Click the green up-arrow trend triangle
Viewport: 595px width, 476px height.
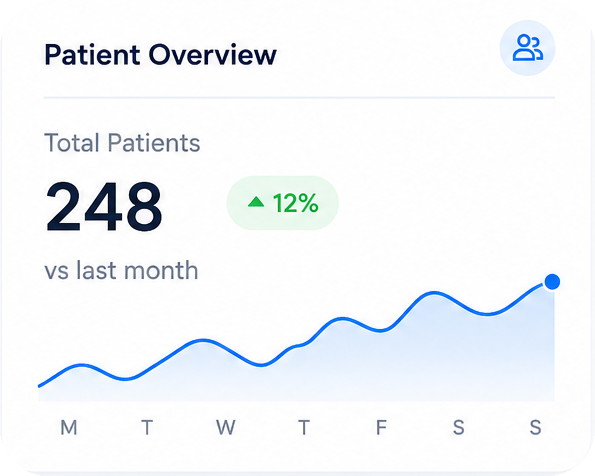[256, 202]
